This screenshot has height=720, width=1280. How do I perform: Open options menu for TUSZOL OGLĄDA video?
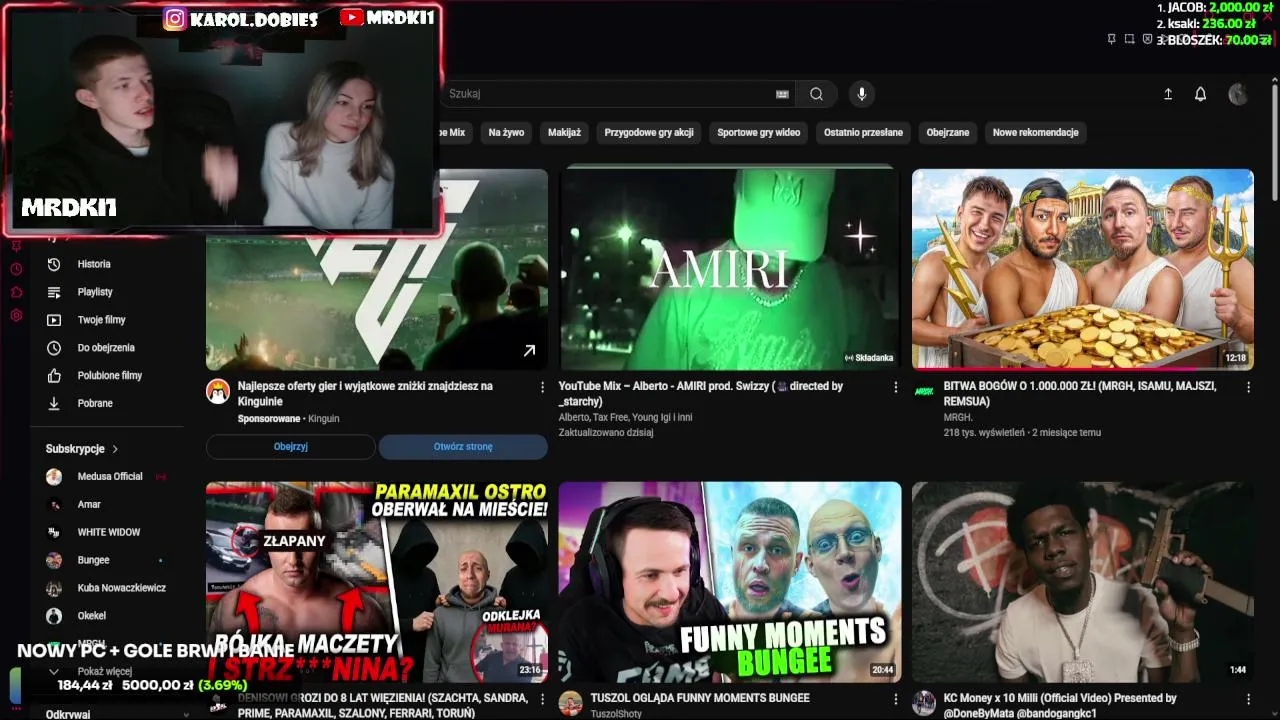(x=896, y=699)
